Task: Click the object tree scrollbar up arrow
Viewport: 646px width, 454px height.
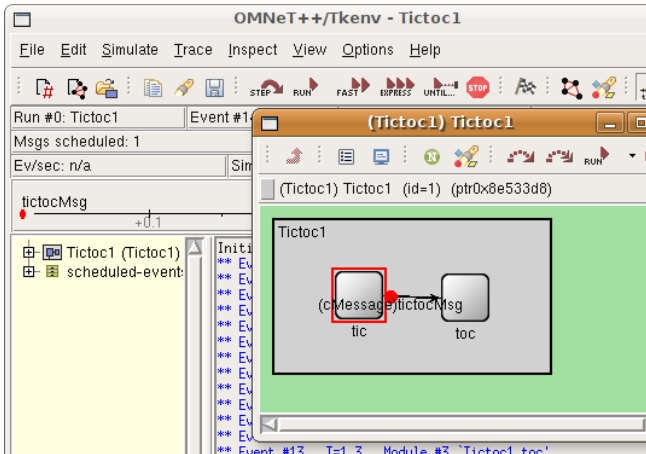Action: pos(194,247)
